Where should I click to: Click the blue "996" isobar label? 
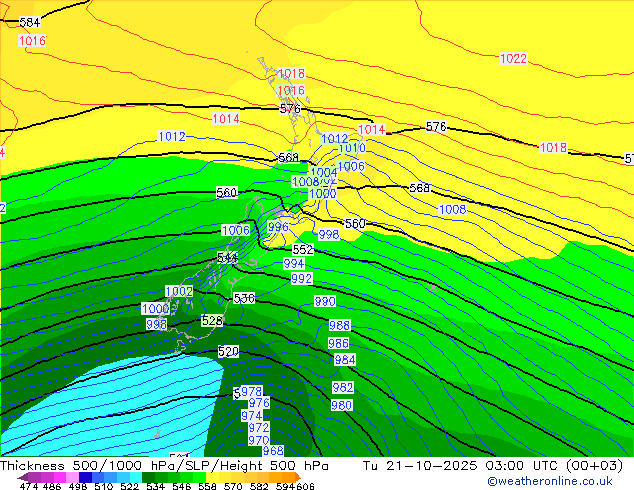[278, 227]
